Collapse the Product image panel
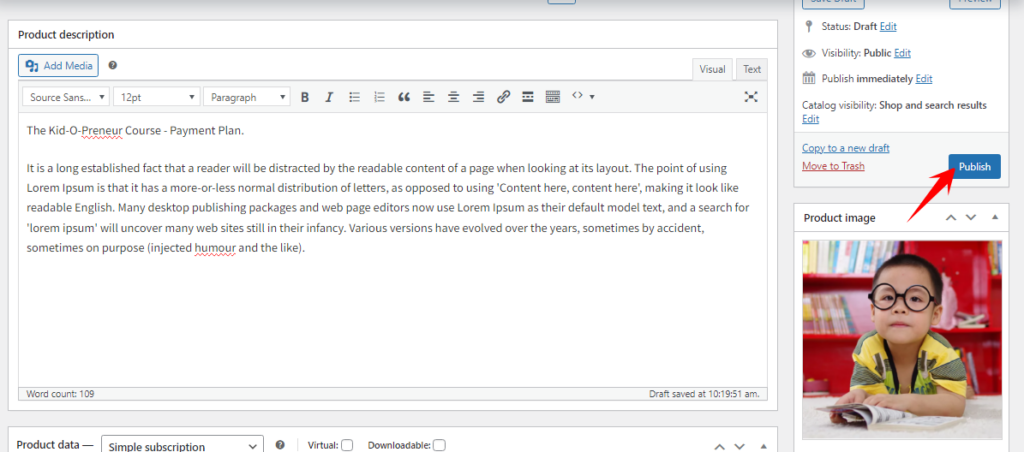Viewport: 1024px width, 452px height. point(995,217)
